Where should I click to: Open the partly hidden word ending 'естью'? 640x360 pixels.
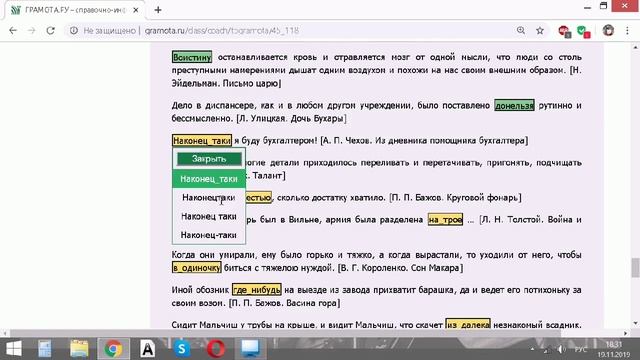(258, 198)
